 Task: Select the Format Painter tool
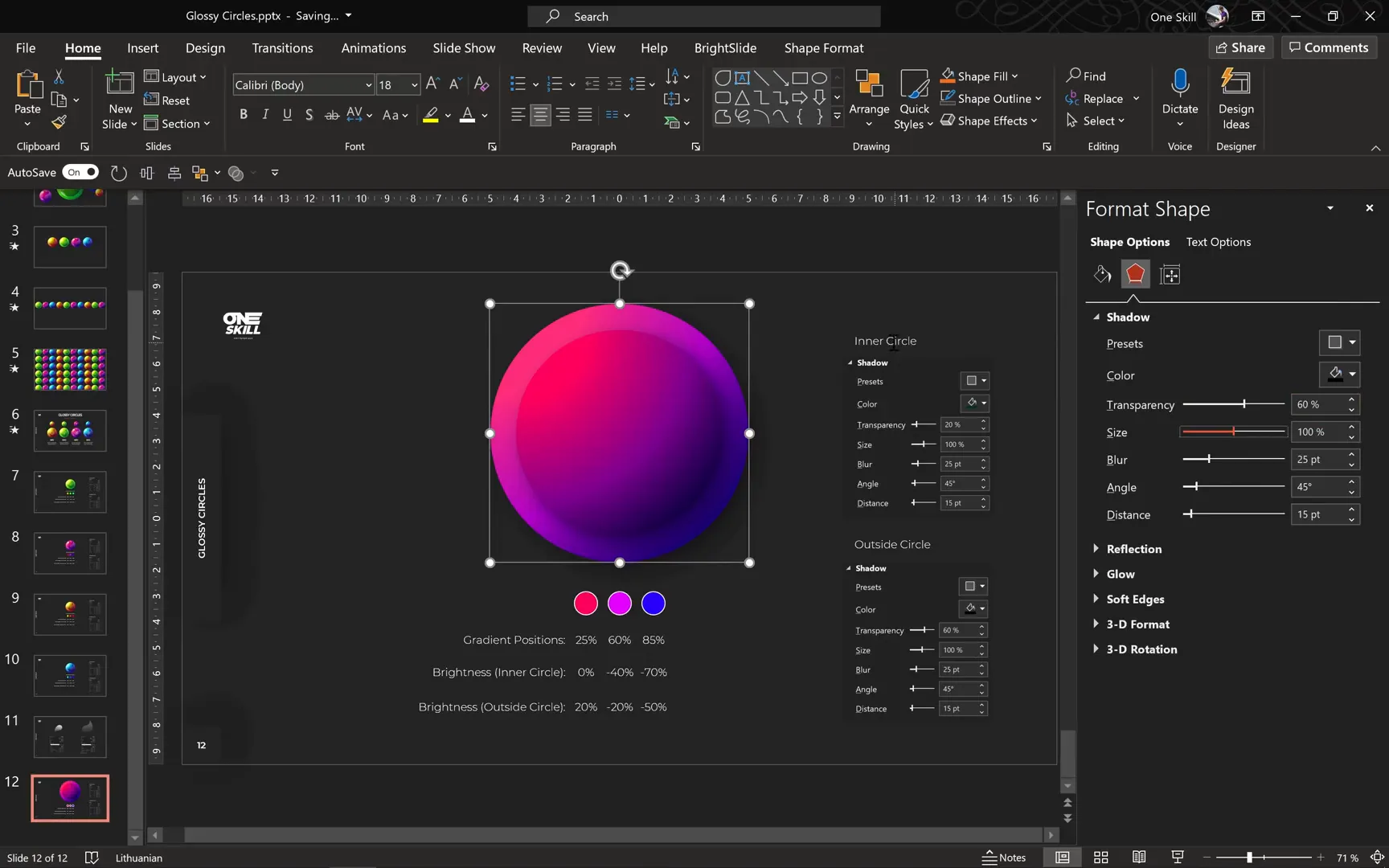(58, 122)
